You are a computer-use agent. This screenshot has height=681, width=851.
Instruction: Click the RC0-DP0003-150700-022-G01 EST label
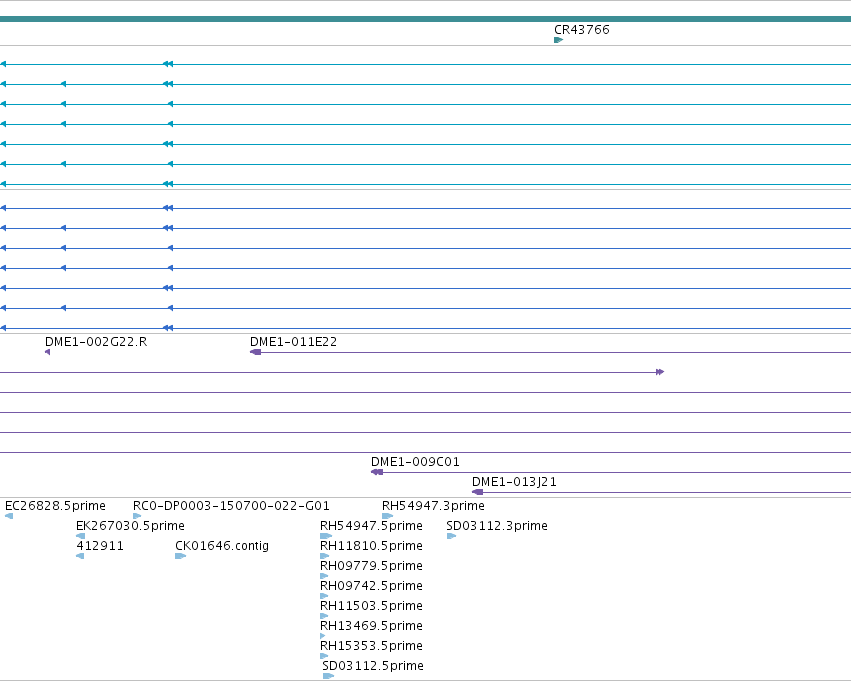[x=231, y=506]
